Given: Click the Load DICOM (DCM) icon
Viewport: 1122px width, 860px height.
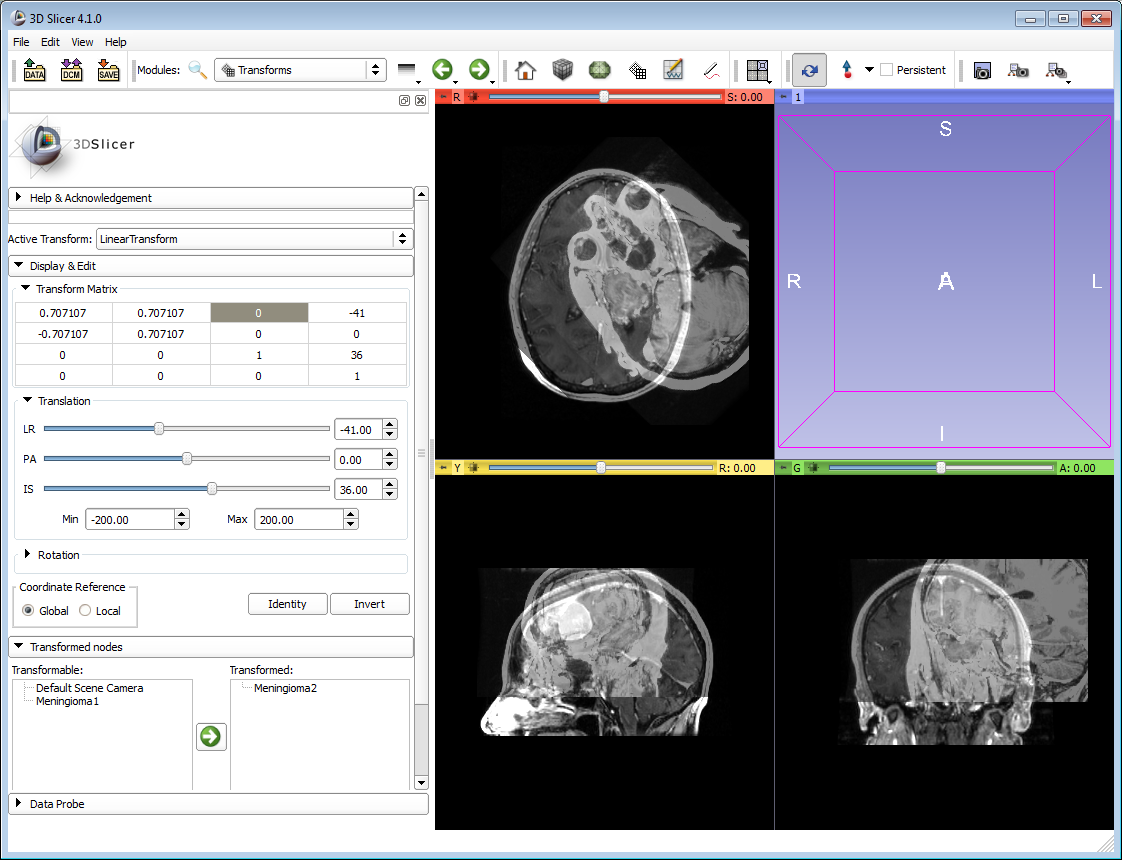Looking at the screenshot, I should pos(71,70).
